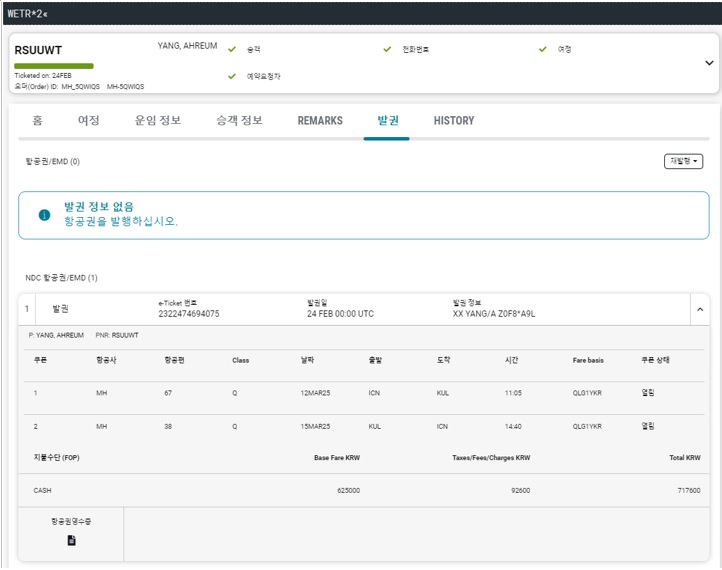Screen dimensions: 722x570
Task: Click CASH form of payment
Action: pos(42,491)
